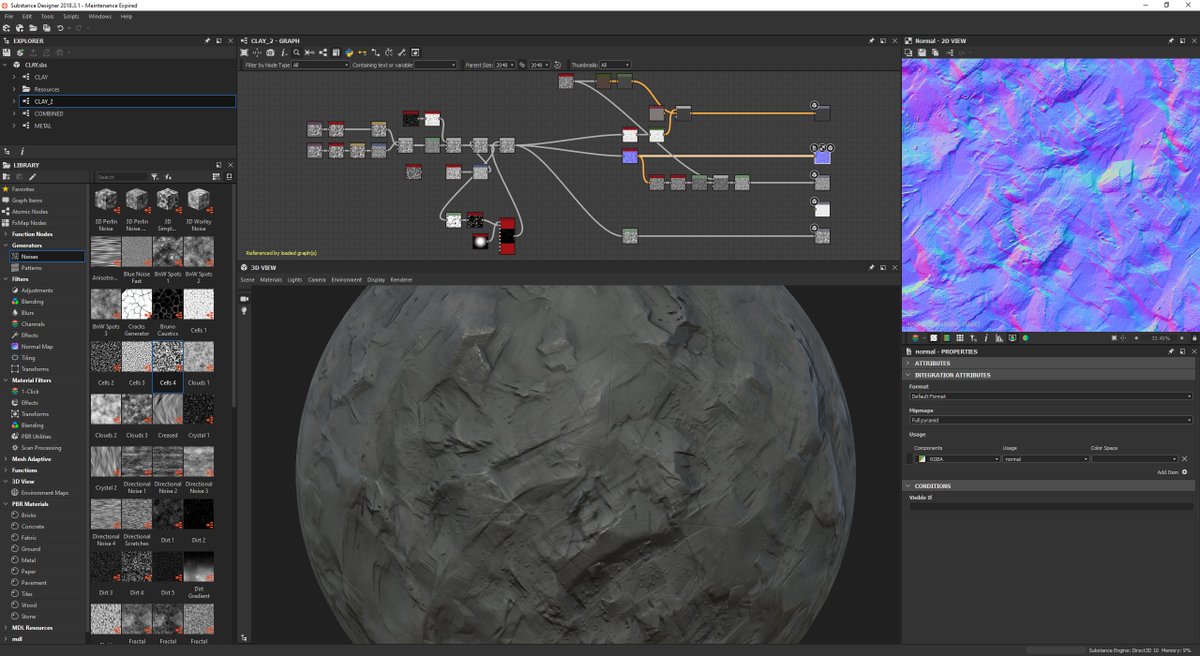
Task: Select the Cracks Generator thumbnail
Action: coord(136,305)
